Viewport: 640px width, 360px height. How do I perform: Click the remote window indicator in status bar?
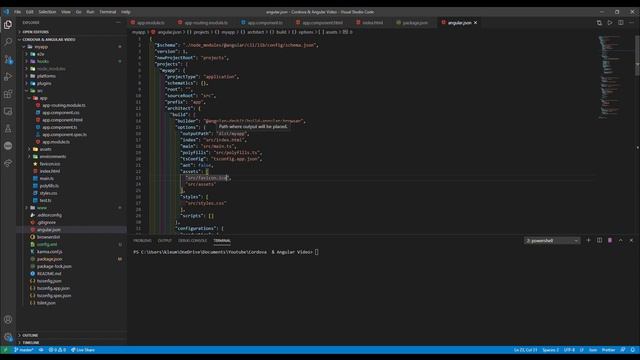point(5,350)
